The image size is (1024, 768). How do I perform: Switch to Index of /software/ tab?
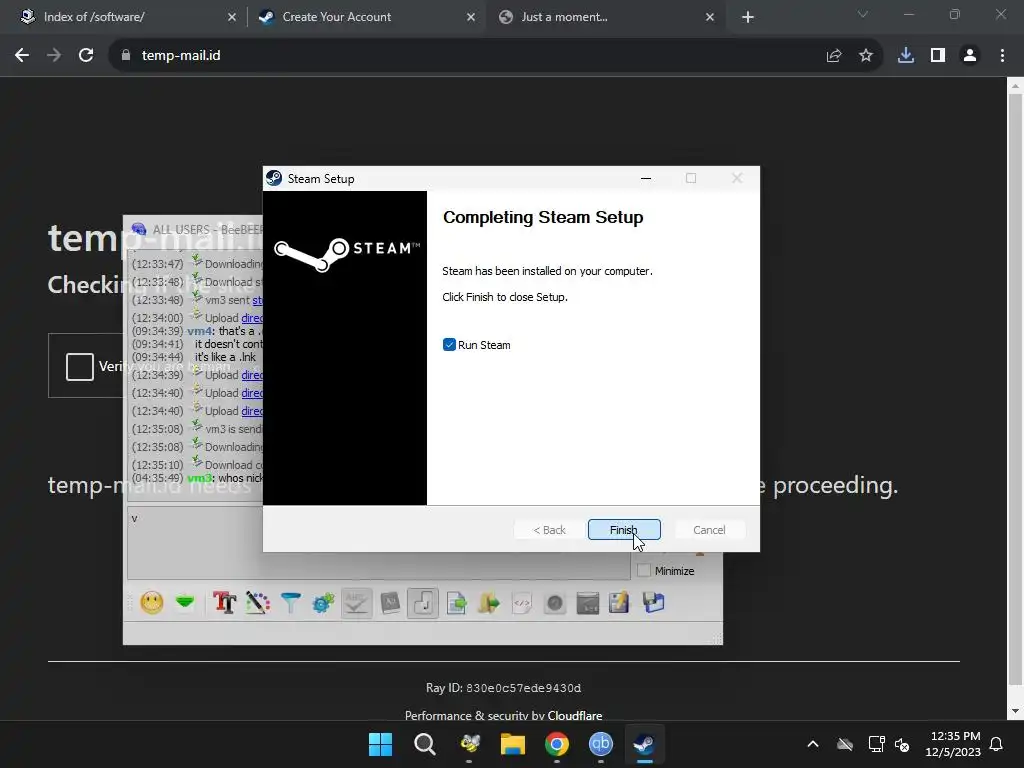(127, 17)
